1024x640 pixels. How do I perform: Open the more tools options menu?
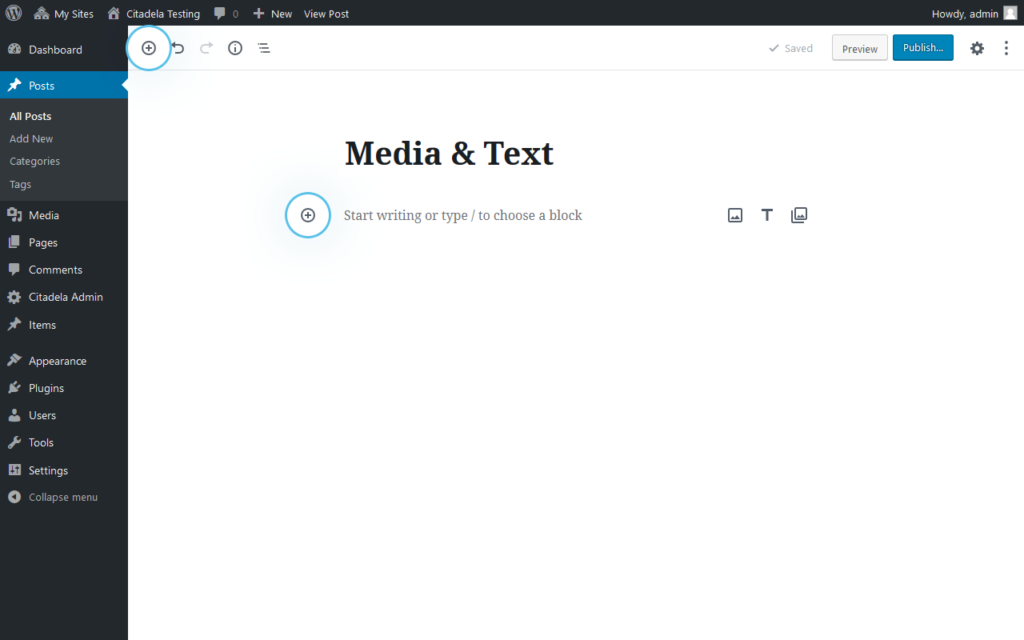point(1006,47)
